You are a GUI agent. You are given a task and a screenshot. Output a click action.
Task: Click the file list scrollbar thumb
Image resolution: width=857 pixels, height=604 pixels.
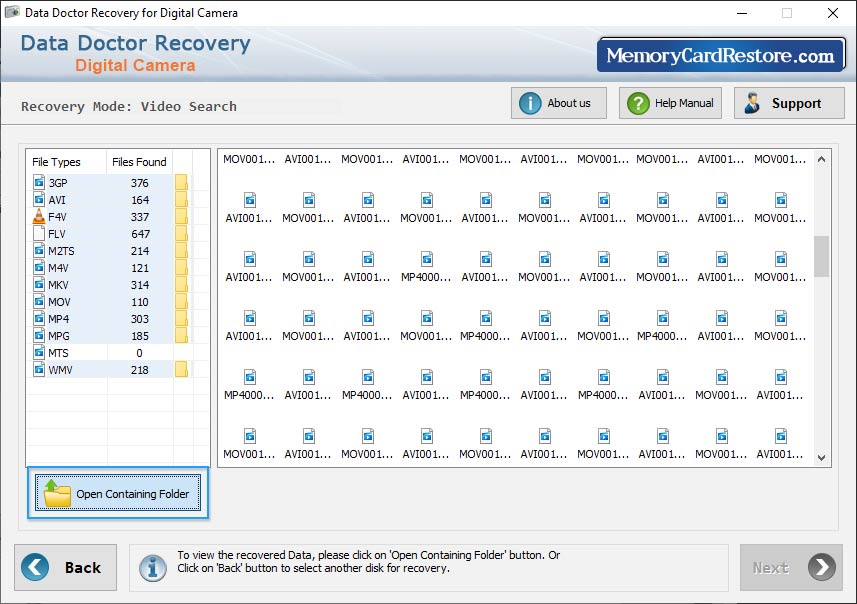(821, 256)
